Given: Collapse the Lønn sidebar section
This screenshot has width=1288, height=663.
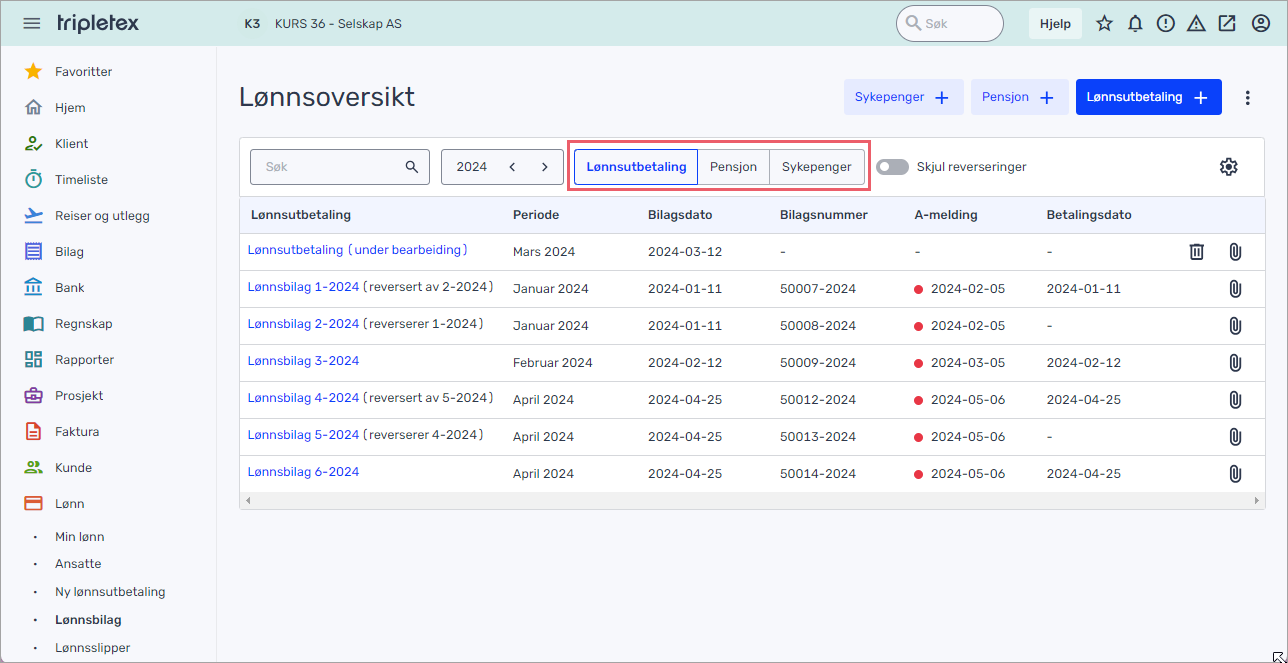Looking at the screenshot, I should [x=69, y=504].
